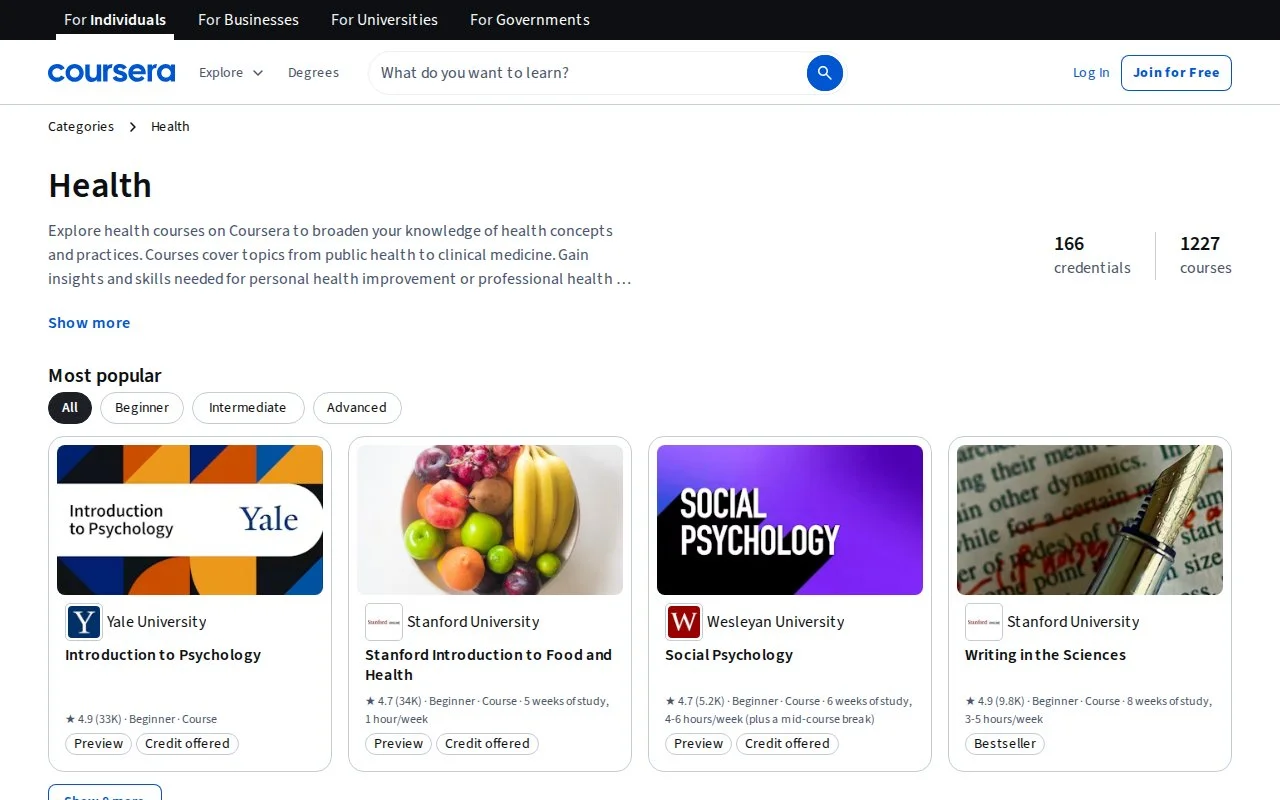Image resolution: width=1280 pixels, height=800 pixels.
Task: Click the Yale University shield logo
Action: [84, 622]
